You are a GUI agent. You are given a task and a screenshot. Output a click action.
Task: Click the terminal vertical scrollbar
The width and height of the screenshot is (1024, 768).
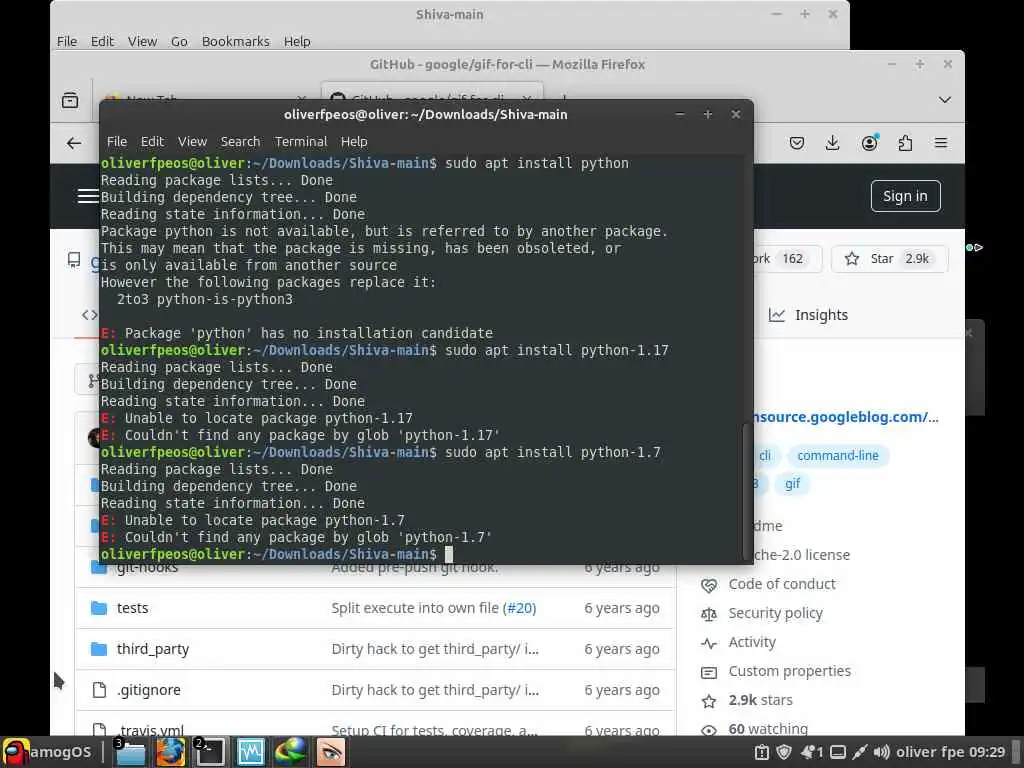[x=748, y=491]
